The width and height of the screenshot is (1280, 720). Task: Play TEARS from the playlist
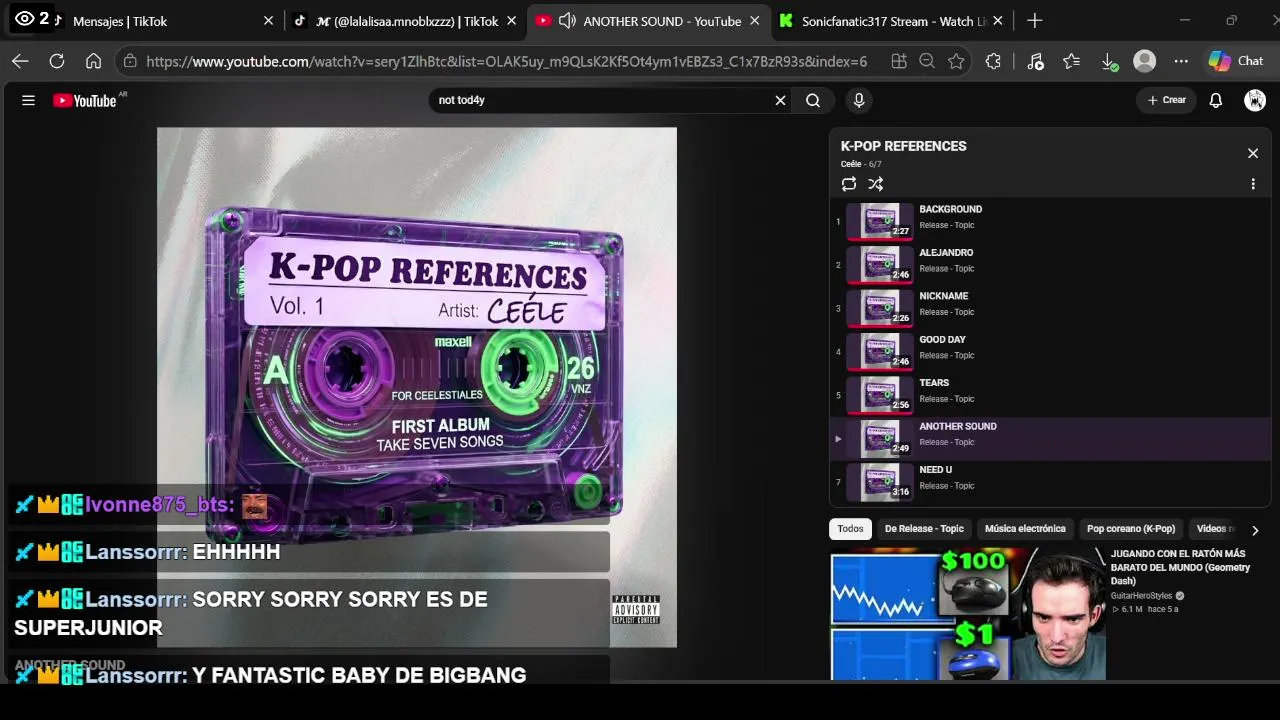pyautogui.click(x=1050, y=395)
